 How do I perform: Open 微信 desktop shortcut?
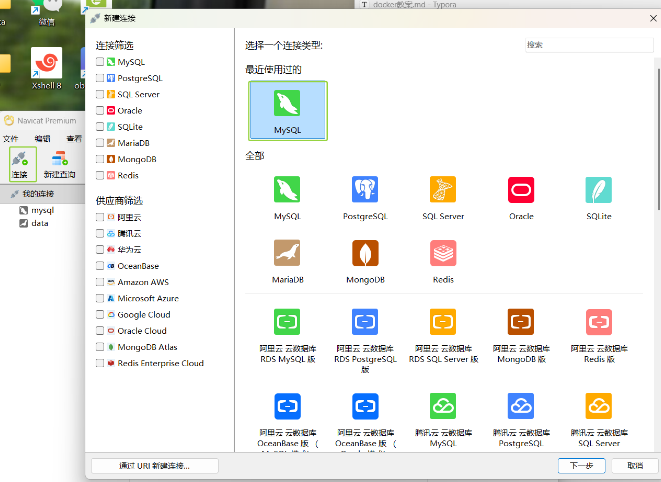(46, 13)
